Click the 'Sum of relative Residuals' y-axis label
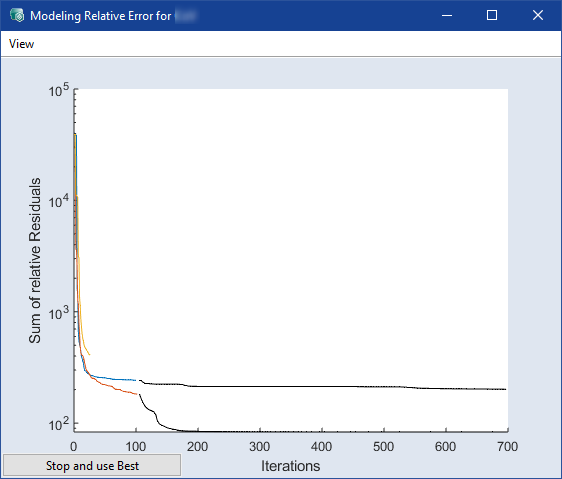 pyautogui.click(x=35, y=261)
